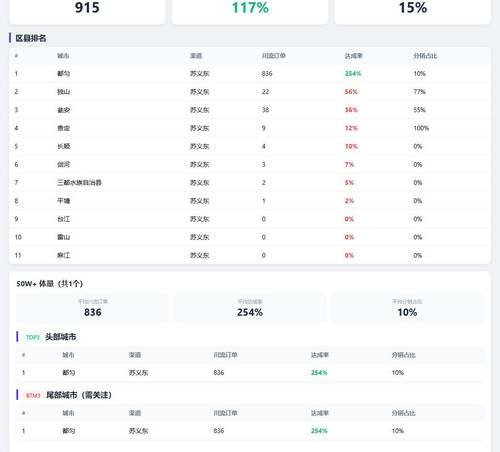Click the 2% rate in 平塘 row
Screen dimensions: 500x452
pyautogui.click(x=349, y=201)
